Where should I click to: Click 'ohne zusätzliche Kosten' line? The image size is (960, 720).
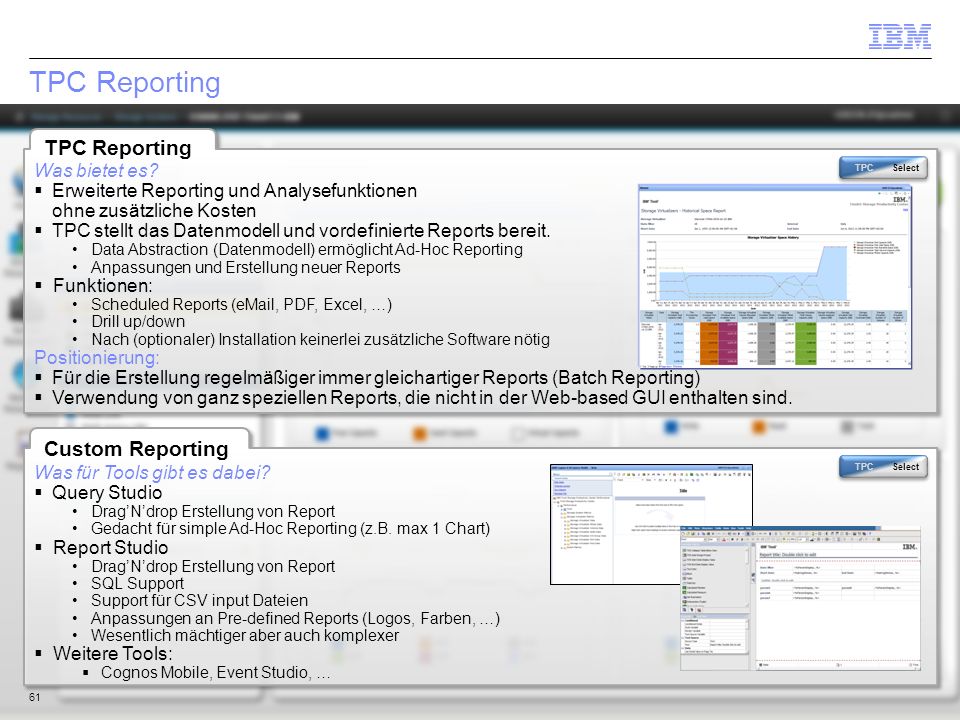[x=154, y=211]
